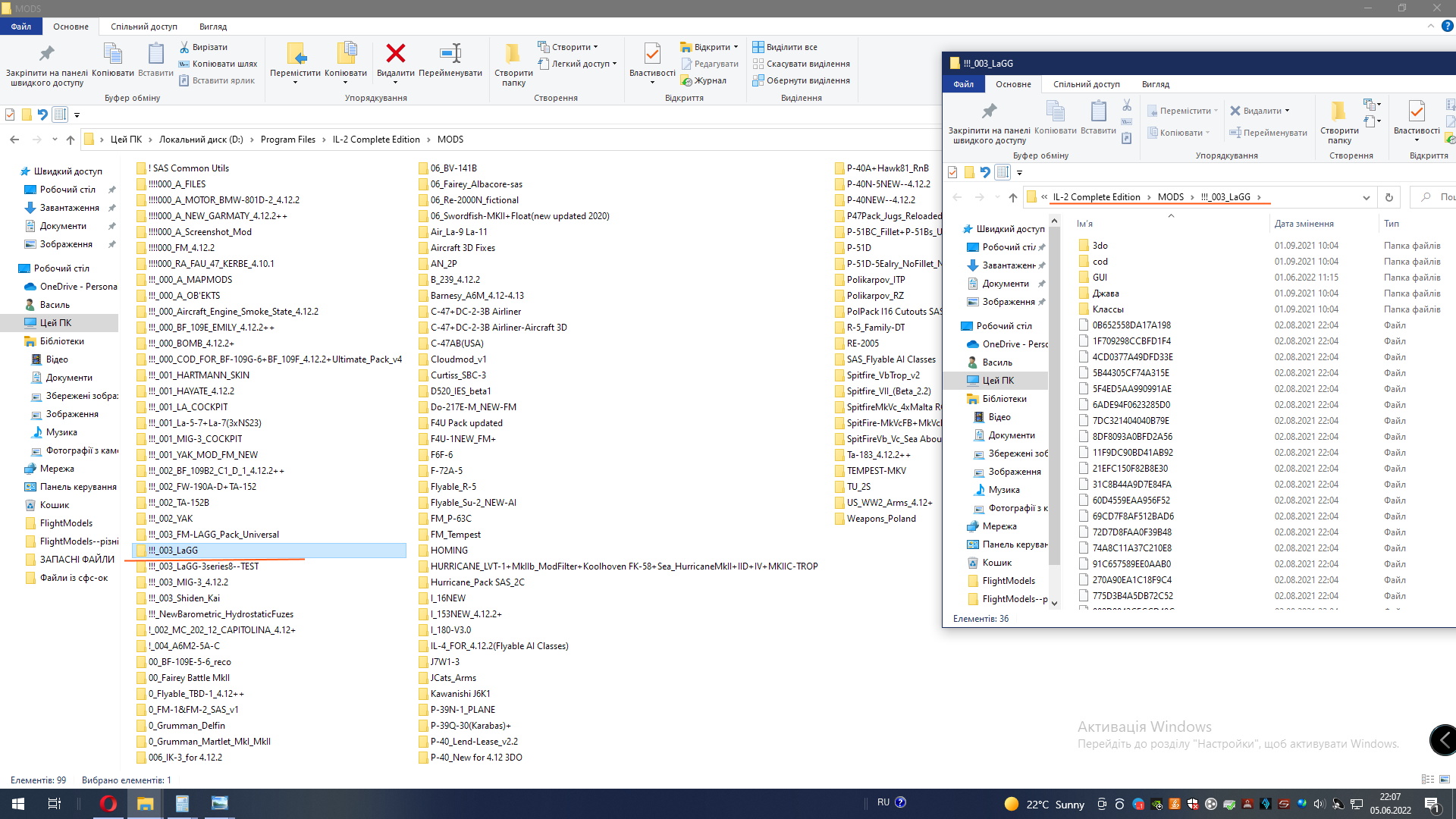The height and width of the screenshot is (819, 1456).
Task: Click refresh button in LaGG window address bar
Action: tap(1389, 197)
